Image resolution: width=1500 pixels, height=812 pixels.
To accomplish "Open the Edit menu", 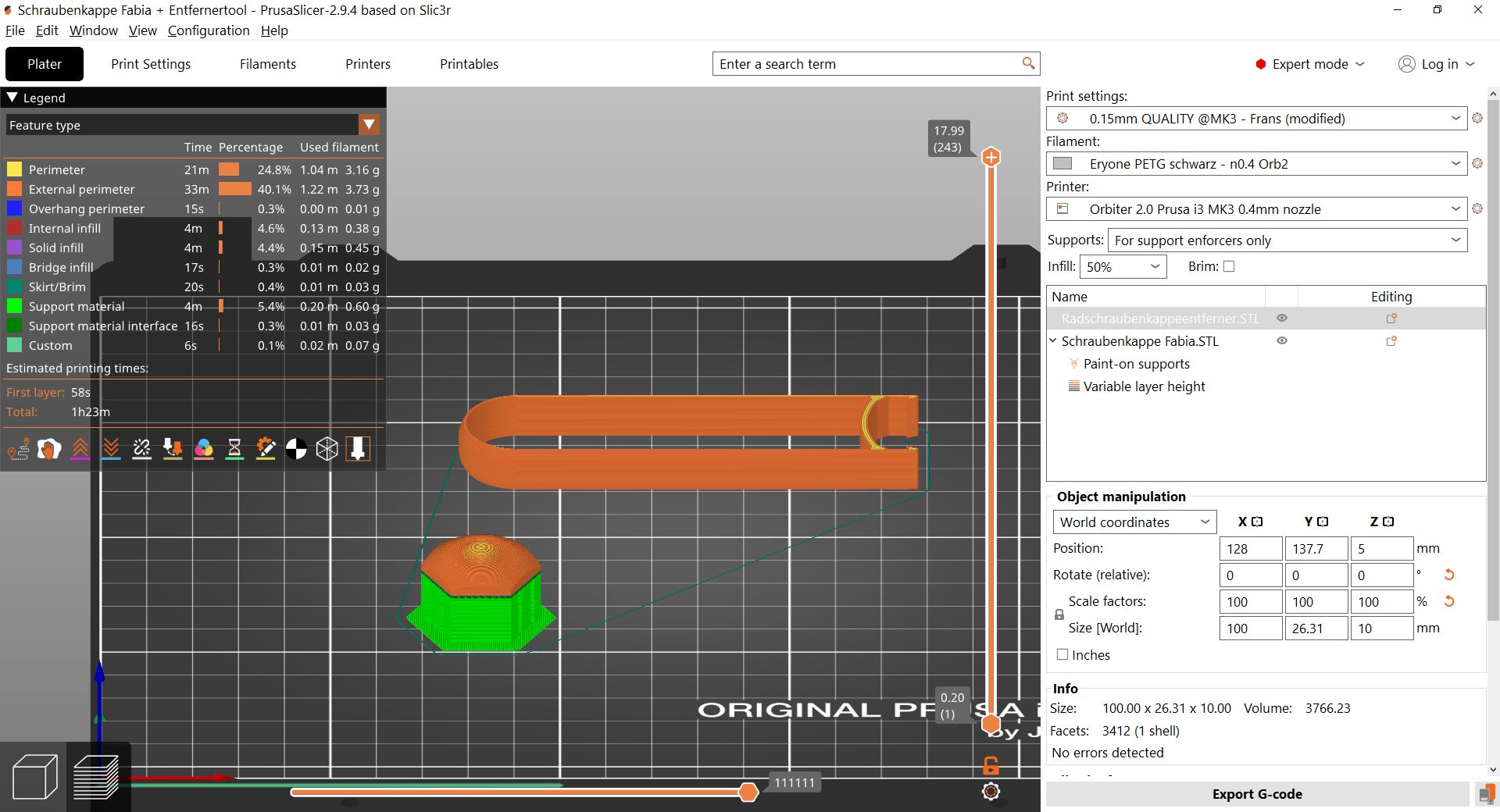I will tap(47, 30).
